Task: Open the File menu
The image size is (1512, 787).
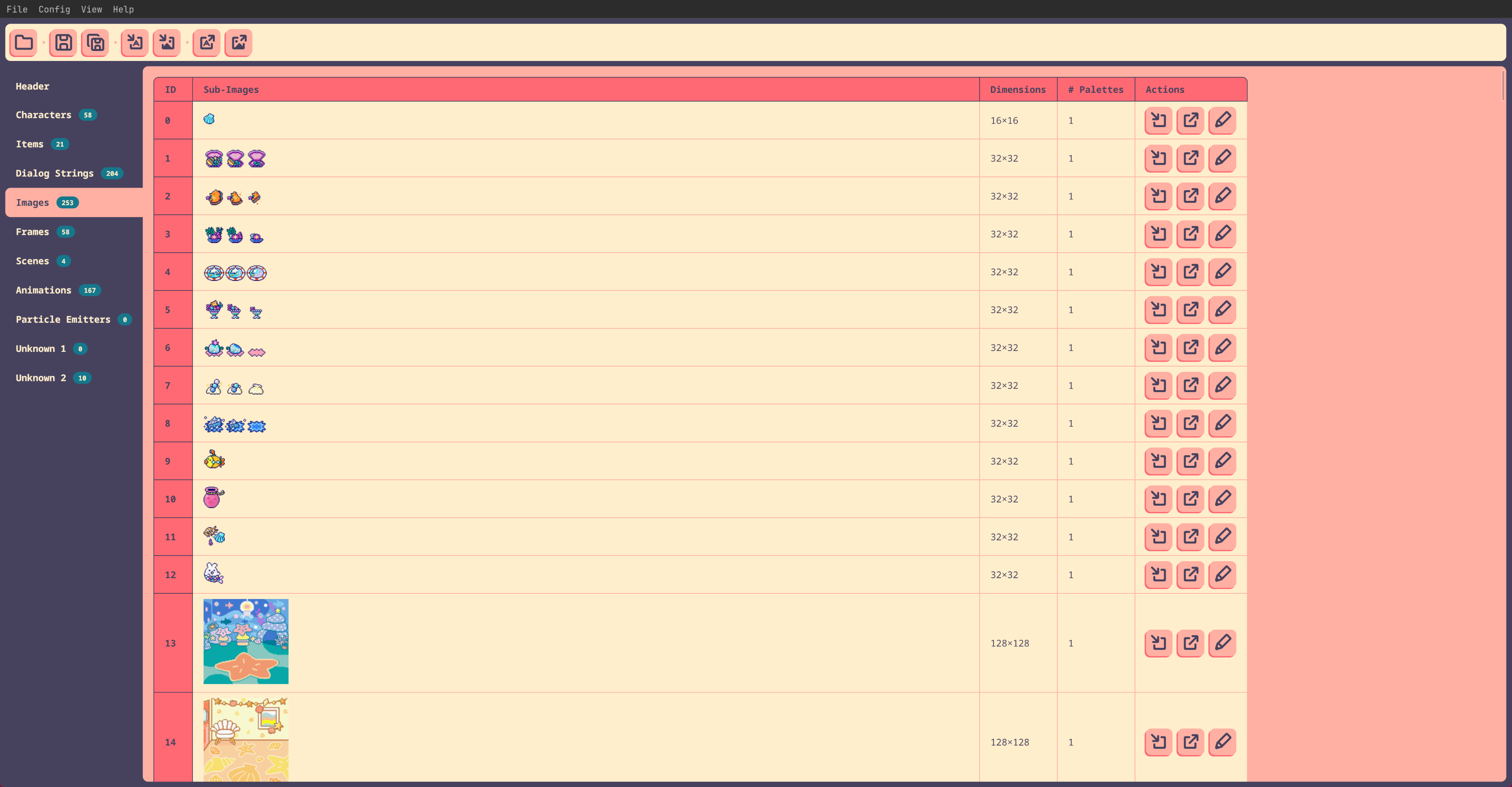Action: pos(17,10)
